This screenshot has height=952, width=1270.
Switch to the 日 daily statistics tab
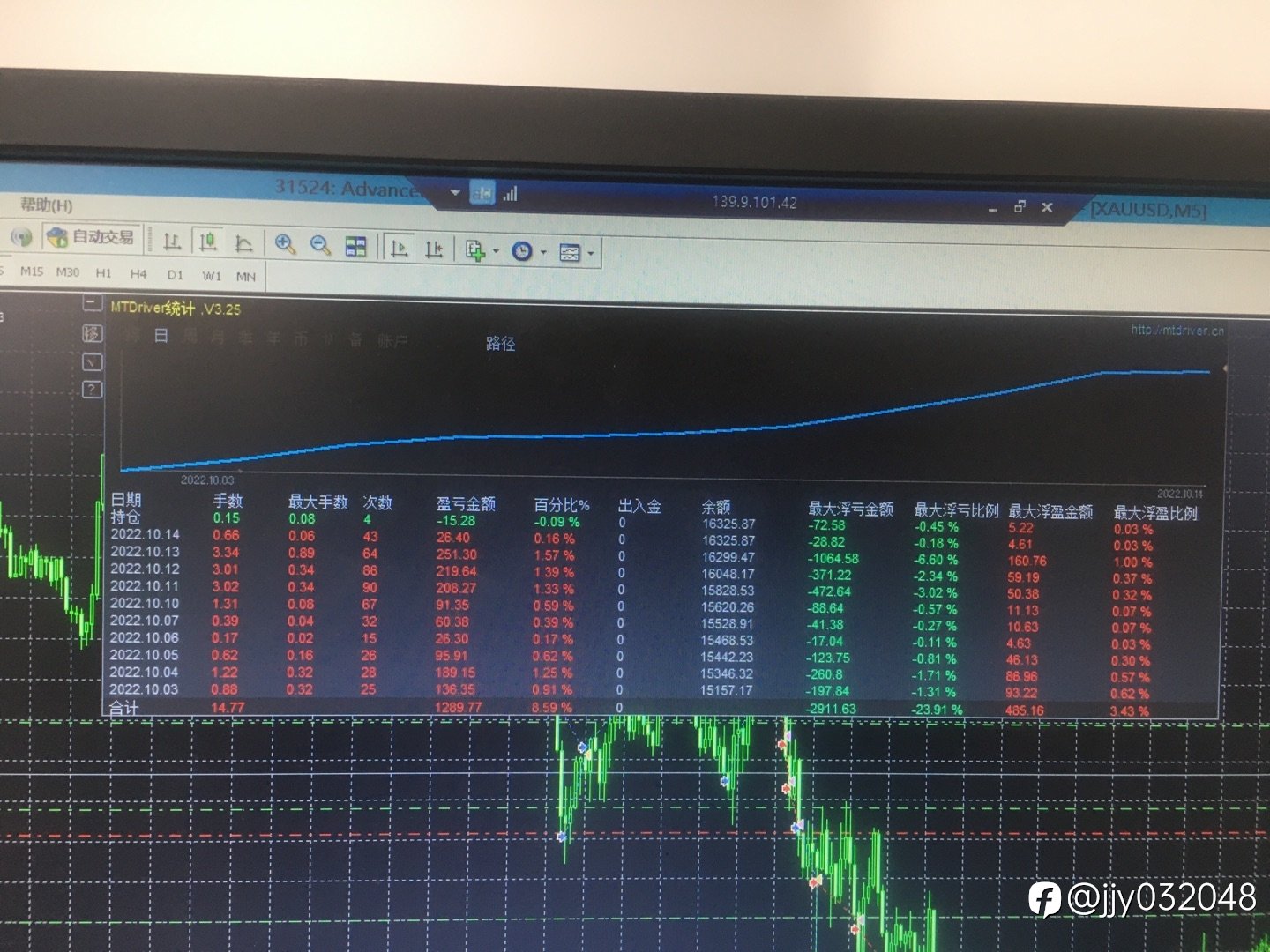161,336
